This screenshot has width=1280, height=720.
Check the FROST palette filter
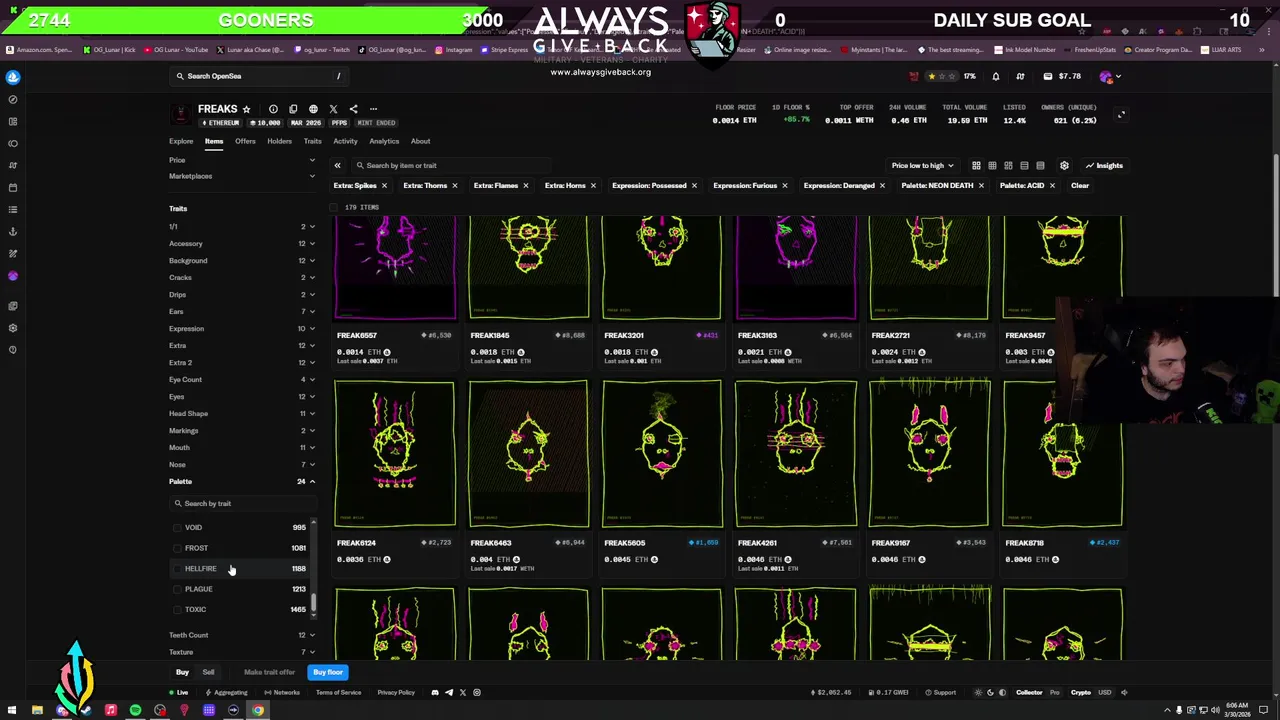click(178, 548)
